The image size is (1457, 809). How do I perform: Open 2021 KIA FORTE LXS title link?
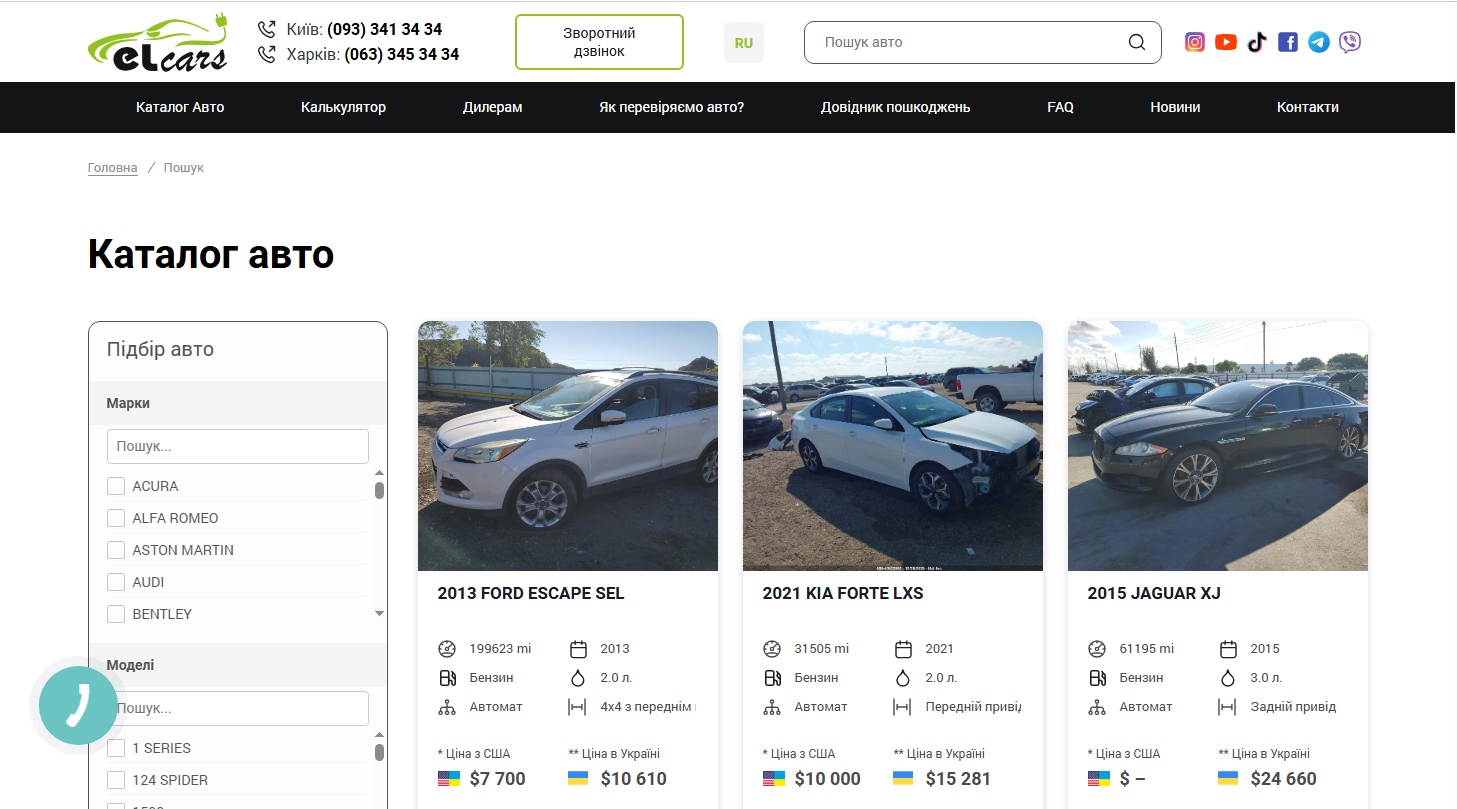tap(843, 593)
